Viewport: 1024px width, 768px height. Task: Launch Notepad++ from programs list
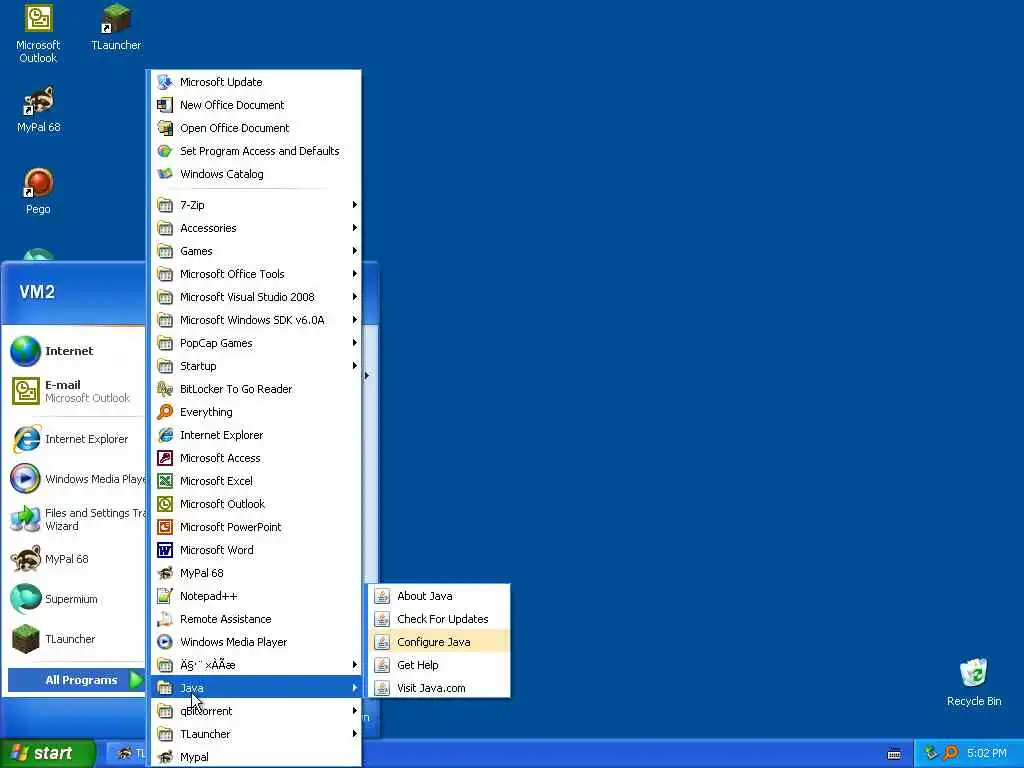[x=255, y=596]
